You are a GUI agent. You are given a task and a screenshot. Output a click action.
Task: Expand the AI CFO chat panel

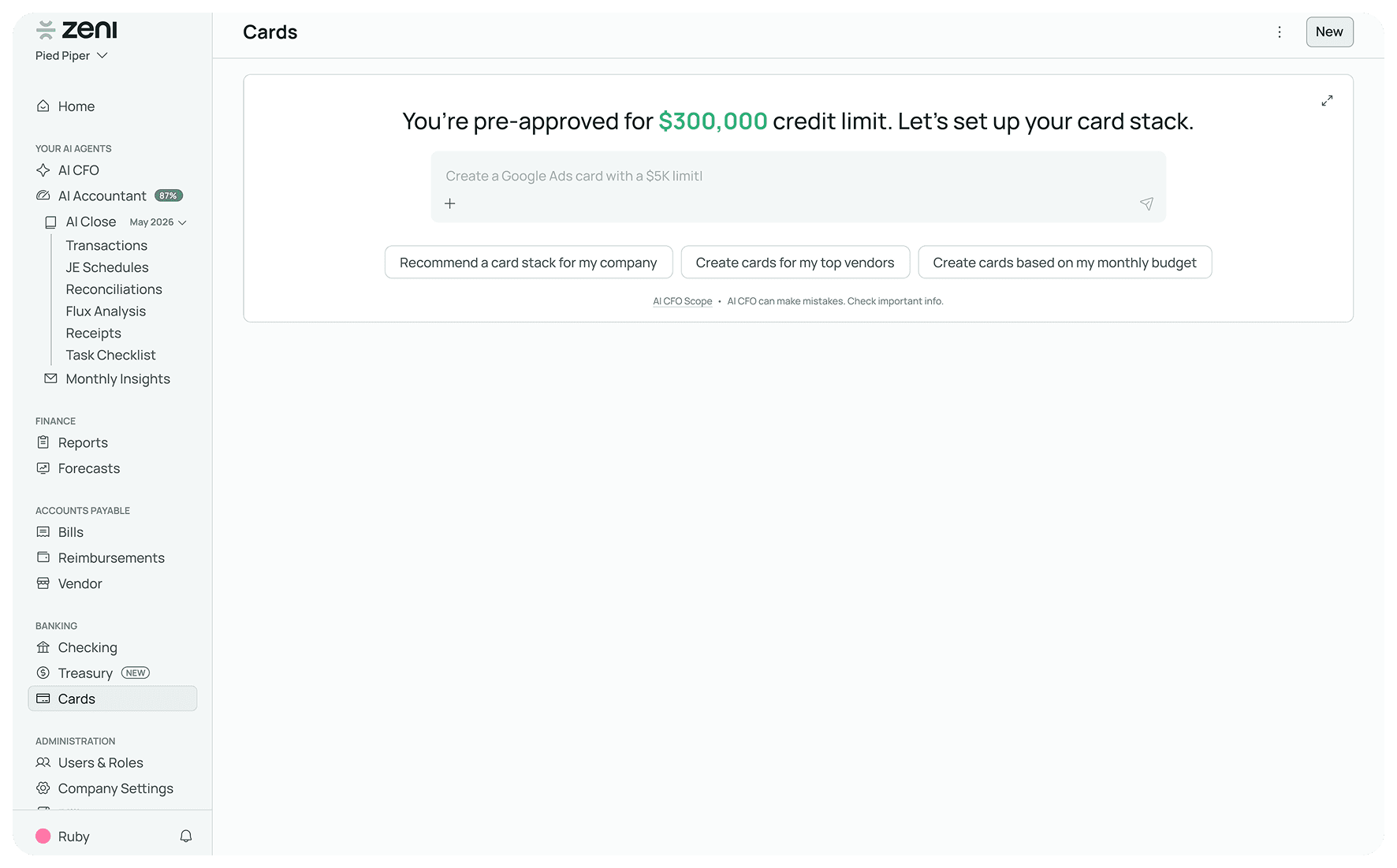pyautogui.click(x=1327, y=101)
